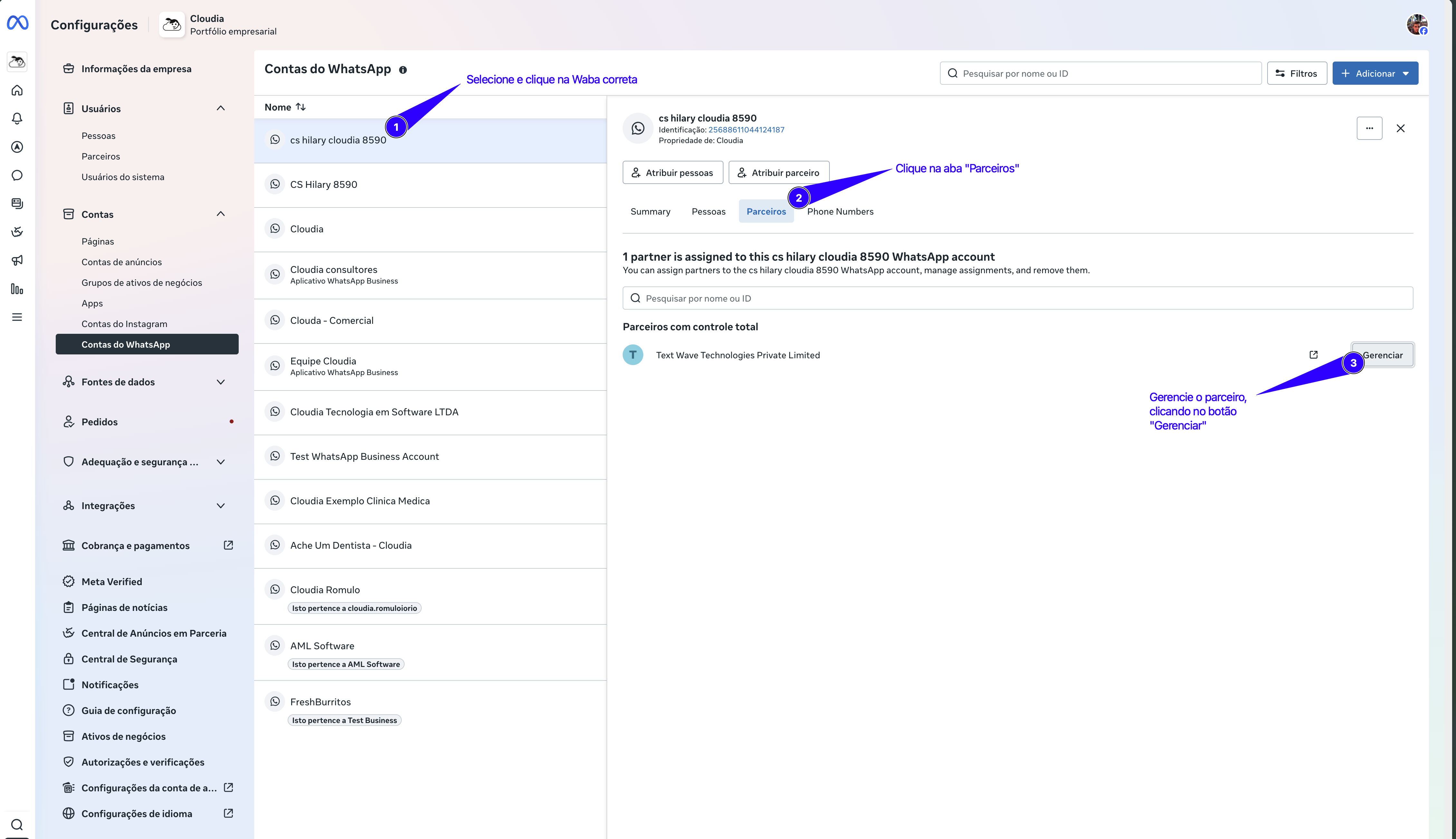Sort the list using the Nome arrows icon

[x=301, y=107]
